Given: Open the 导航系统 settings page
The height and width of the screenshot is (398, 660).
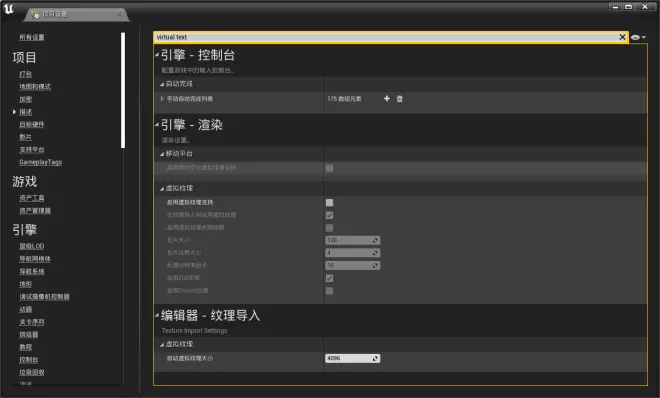Looking at the screenshot, I should click(32, 271).
